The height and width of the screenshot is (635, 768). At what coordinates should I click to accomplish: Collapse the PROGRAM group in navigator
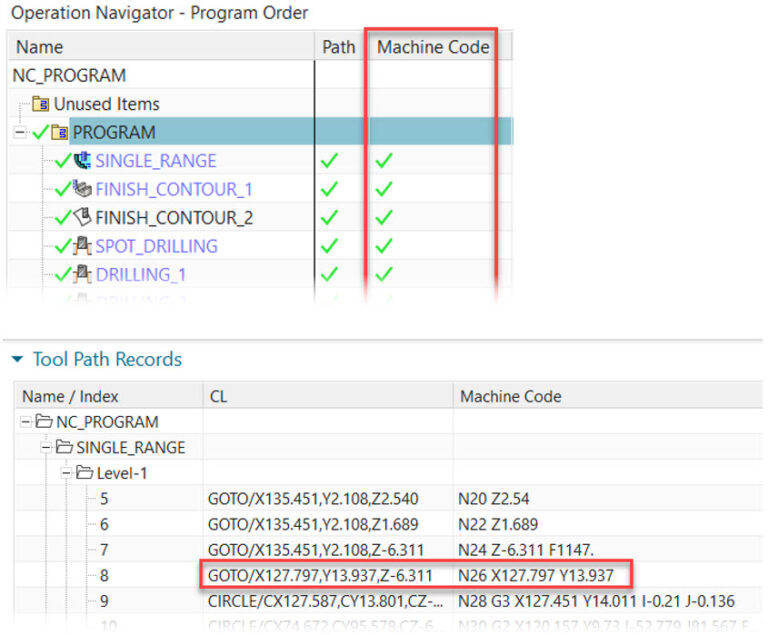(19, 132)
